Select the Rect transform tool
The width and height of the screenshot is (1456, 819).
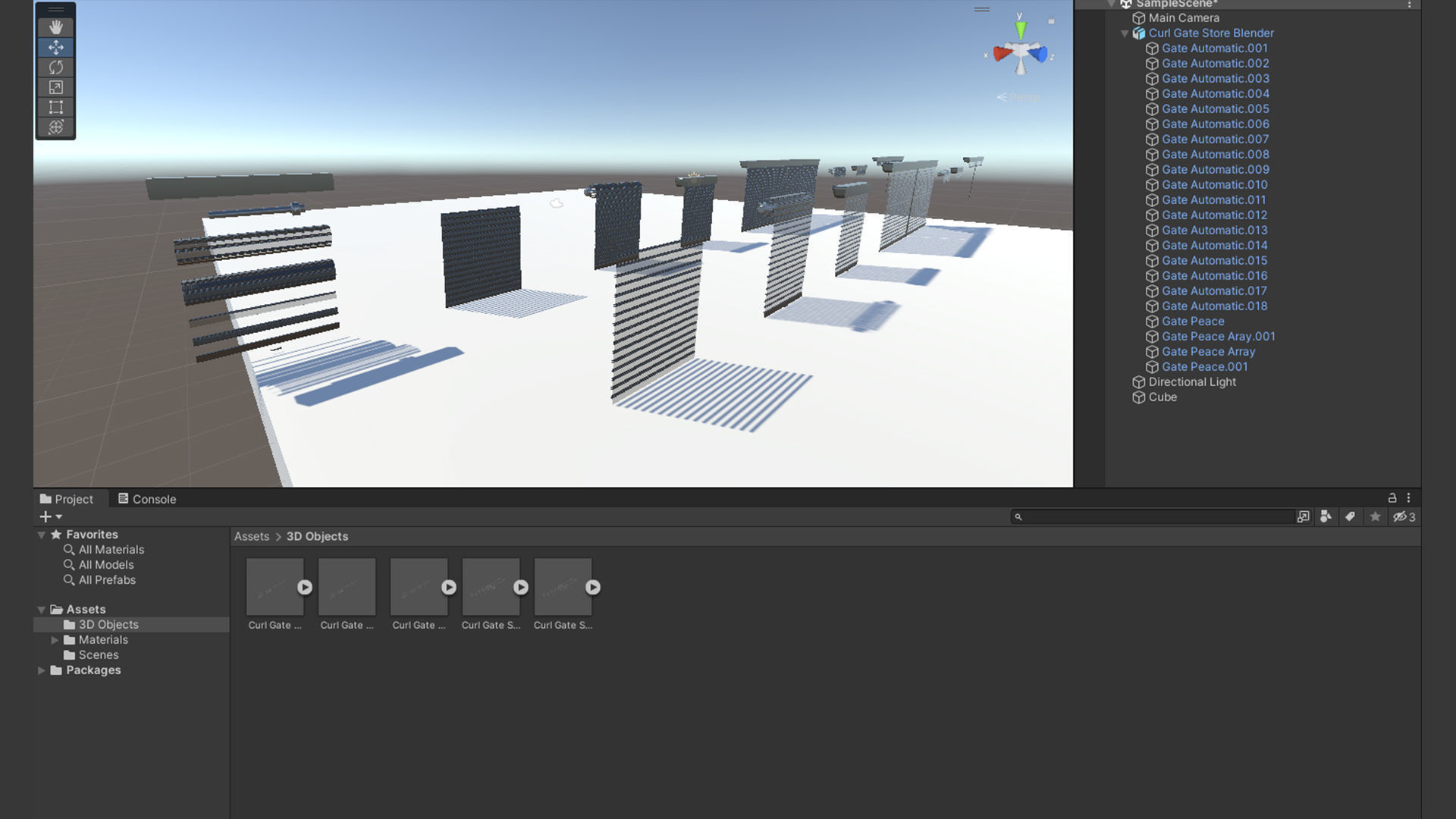pyautogui.click(x=55, y=107)
